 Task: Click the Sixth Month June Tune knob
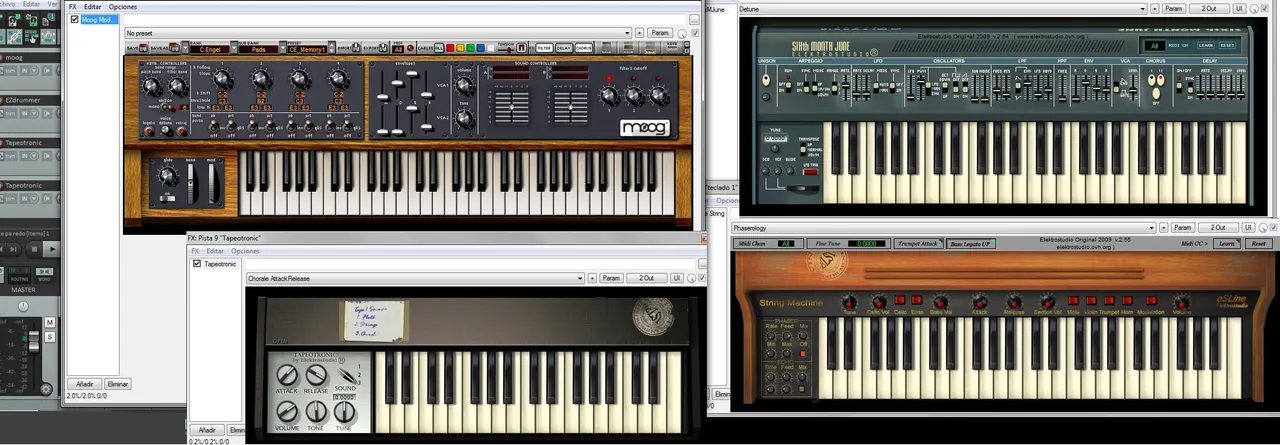coord(775,148)
